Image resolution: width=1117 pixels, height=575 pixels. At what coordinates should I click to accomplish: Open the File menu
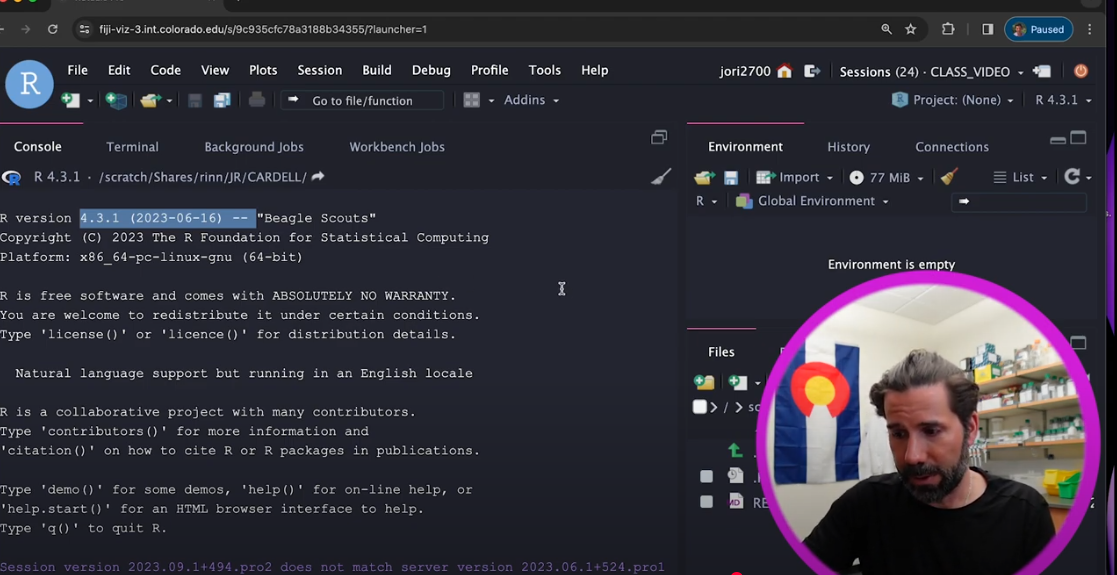[78, 70]
